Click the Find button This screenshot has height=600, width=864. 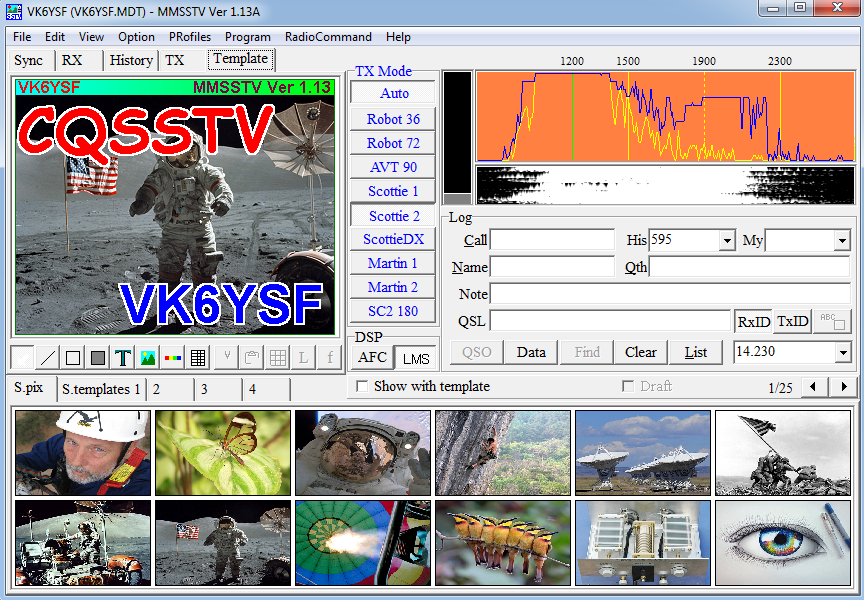pos(587,353)
